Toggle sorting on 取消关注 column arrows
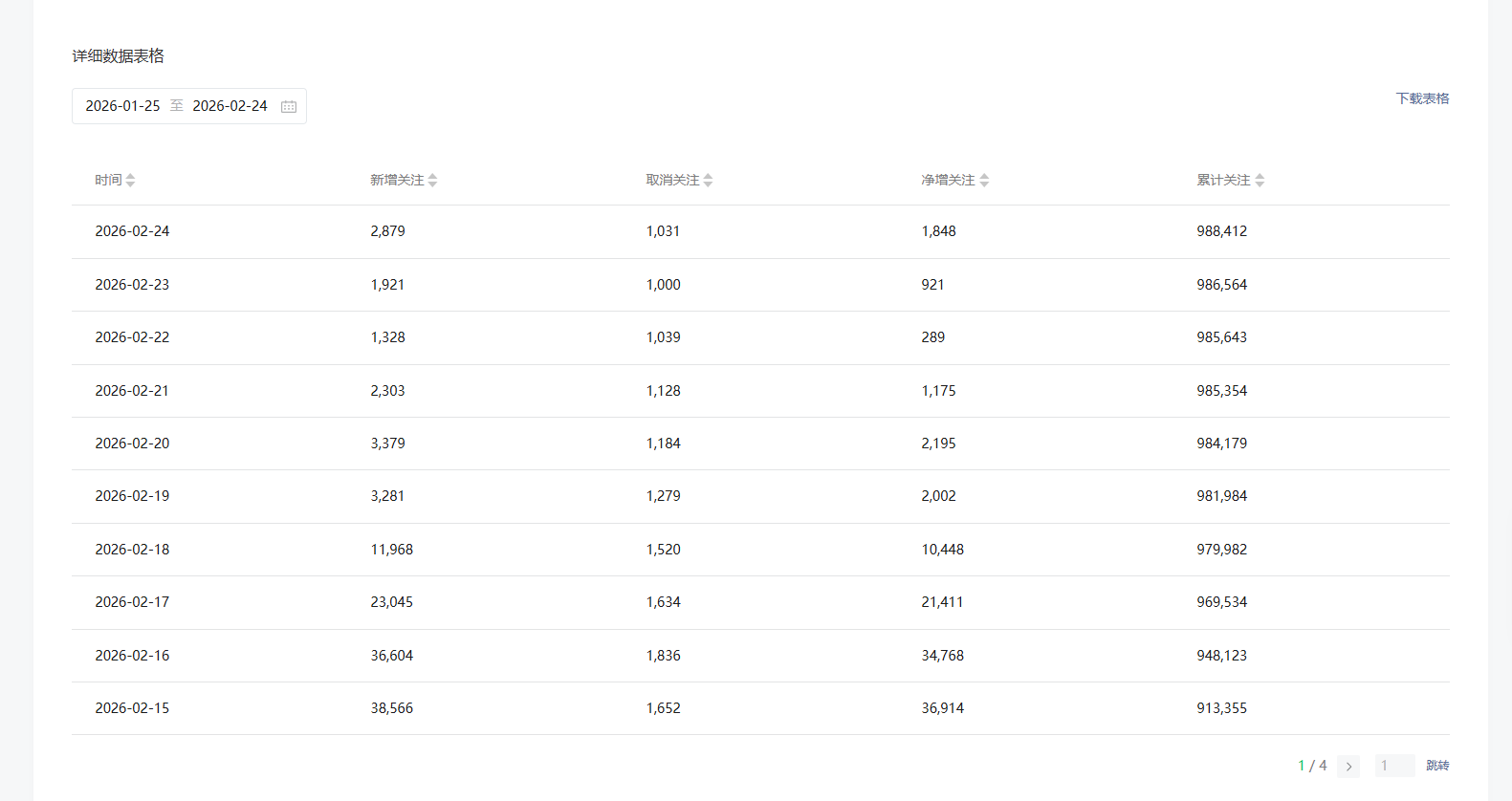The image size is (1512, 801). [x=708, y=180]
